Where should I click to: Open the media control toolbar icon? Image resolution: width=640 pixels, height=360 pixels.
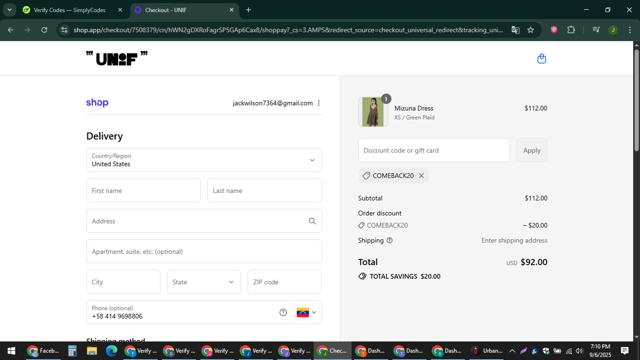tap(596, 30)
